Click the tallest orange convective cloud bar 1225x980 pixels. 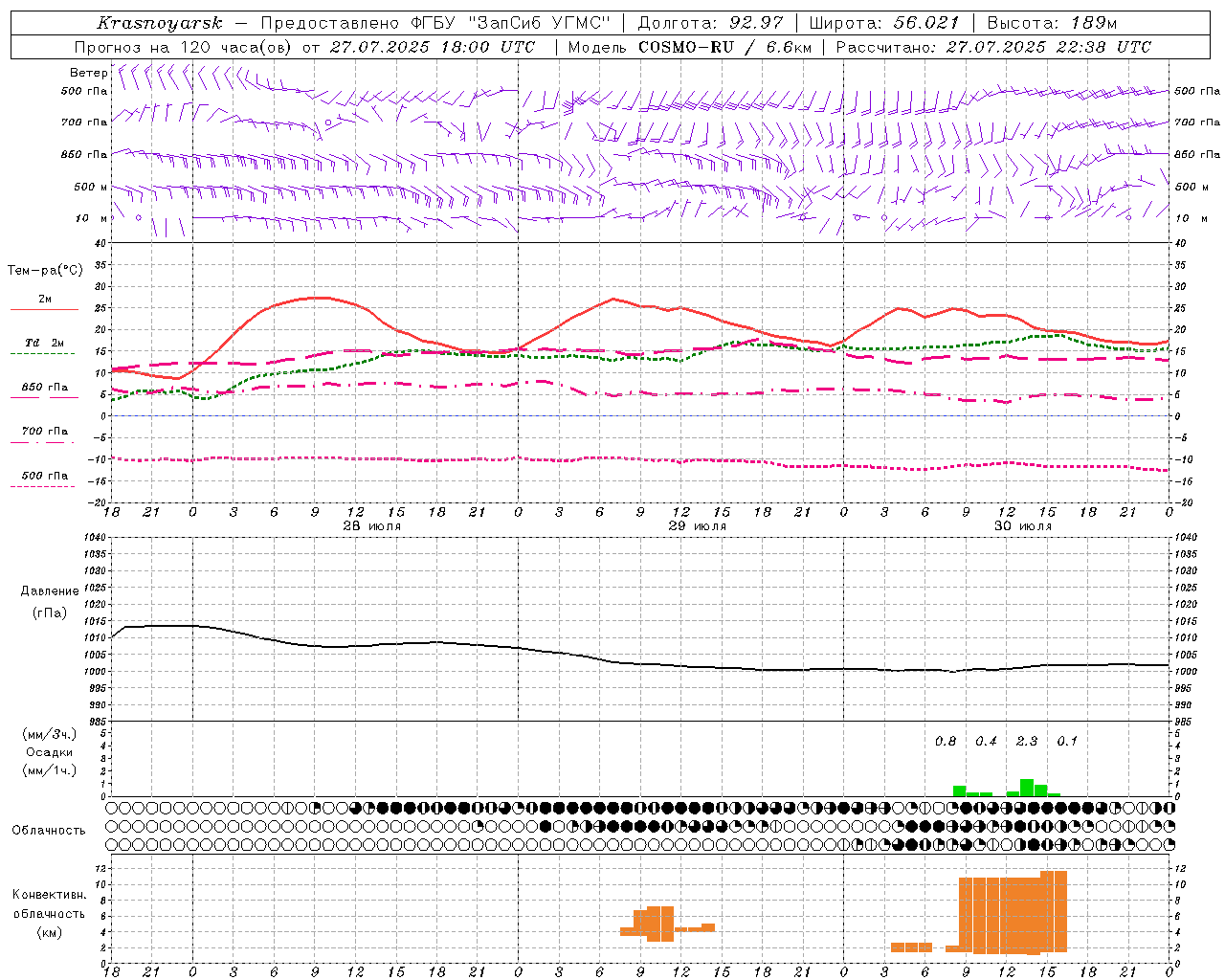tap(1054, 911)
